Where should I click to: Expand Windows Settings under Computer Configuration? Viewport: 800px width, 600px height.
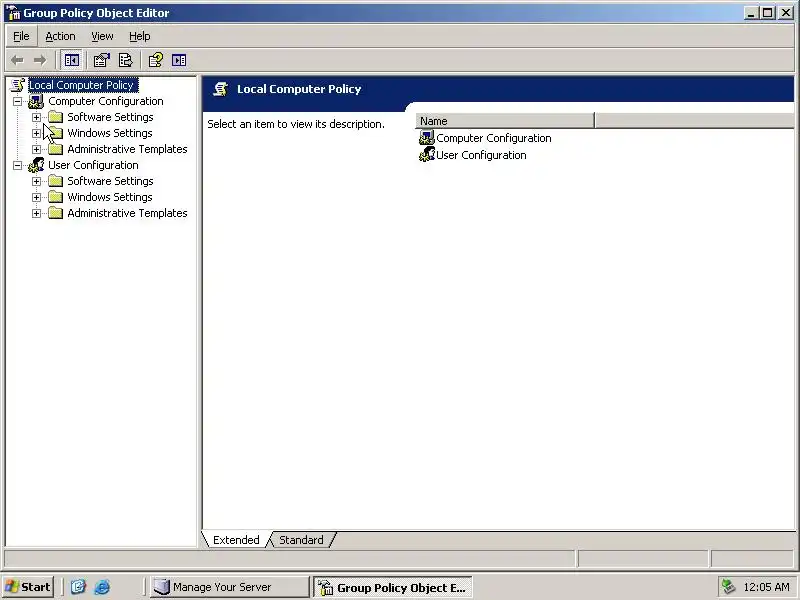pos(36,133)
